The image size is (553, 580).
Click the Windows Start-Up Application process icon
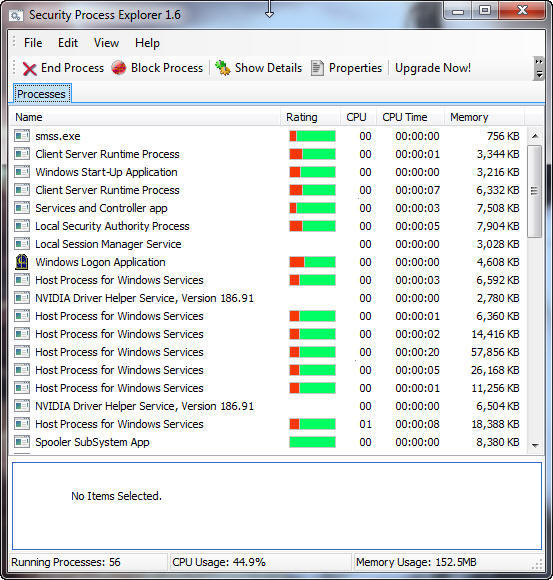[22, 172]
